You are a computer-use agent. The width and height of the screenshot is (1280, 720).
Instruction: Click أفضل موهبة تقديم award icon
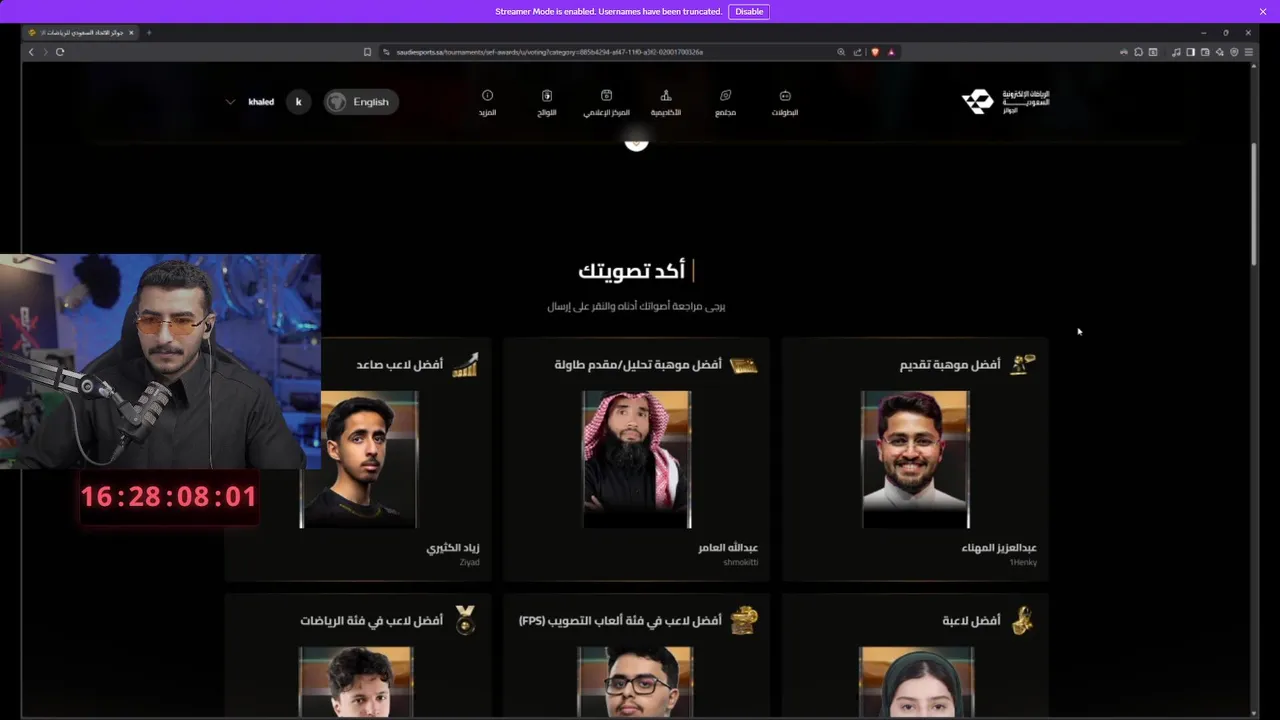(x=1022, y=365)
